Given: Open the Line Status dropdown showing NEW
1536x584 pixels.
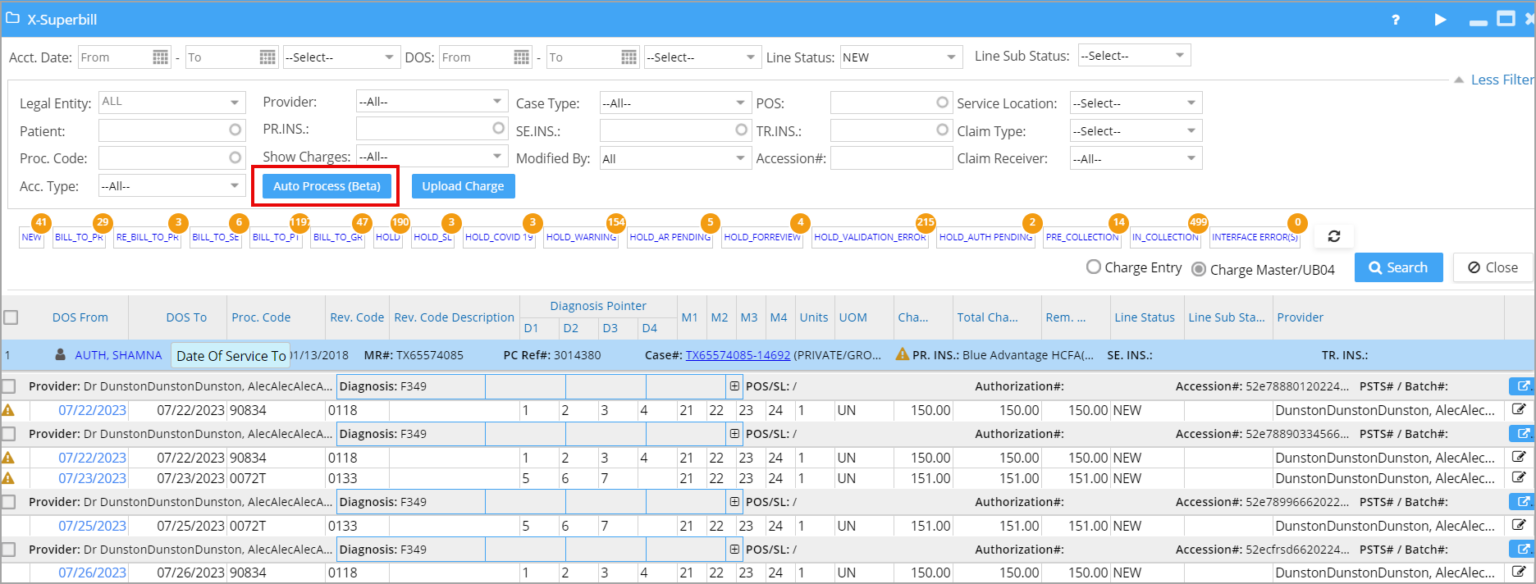Looking at the screenshot, I should point(899,57).
